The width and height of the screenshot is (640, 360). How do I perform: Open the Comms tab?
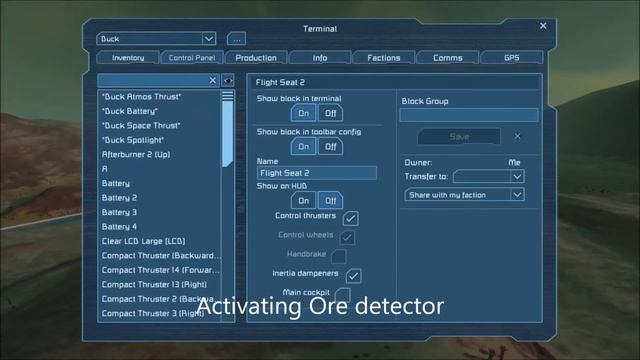[x=448, y=58]
